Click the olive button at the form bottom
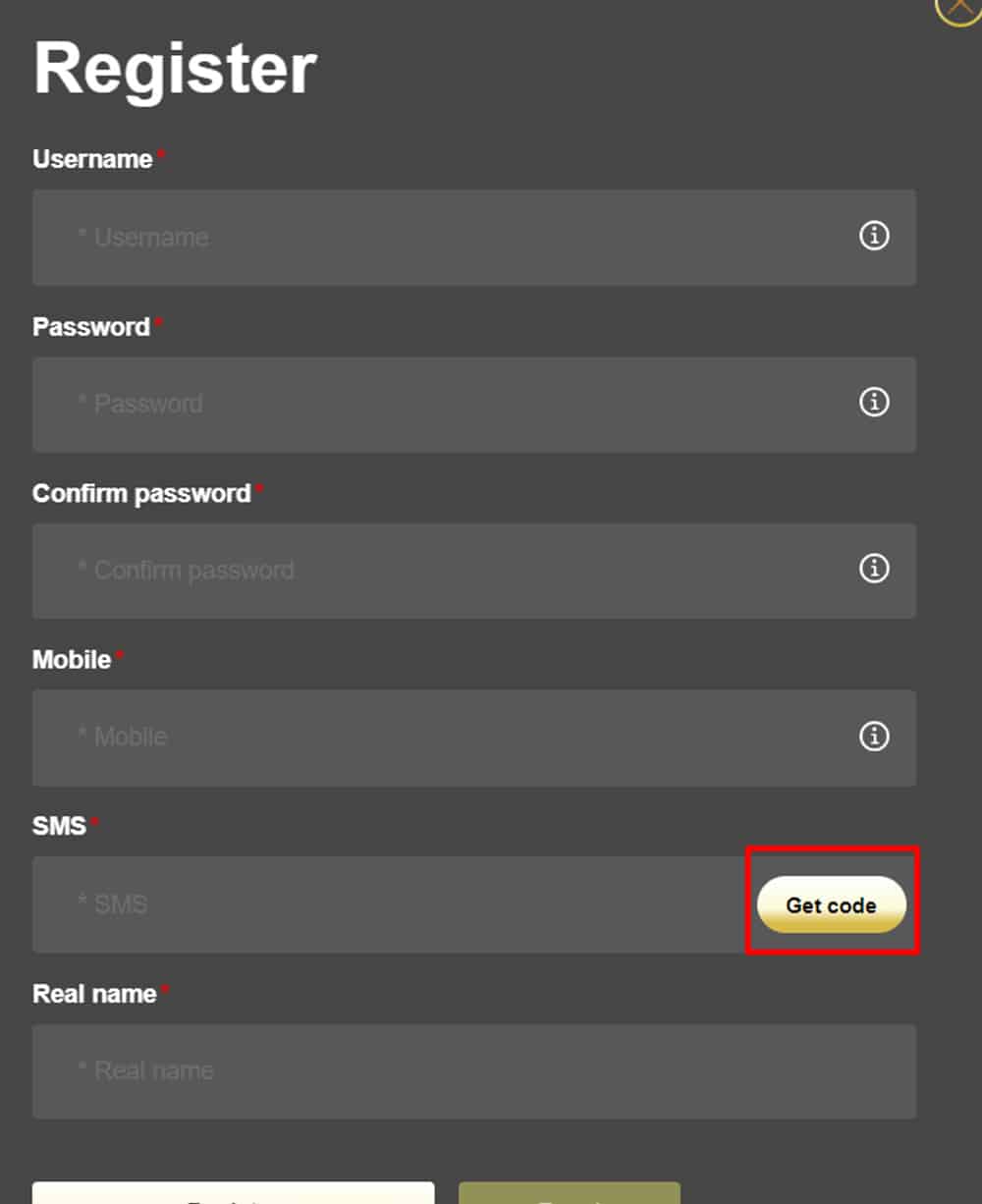 click(569, 1193)
